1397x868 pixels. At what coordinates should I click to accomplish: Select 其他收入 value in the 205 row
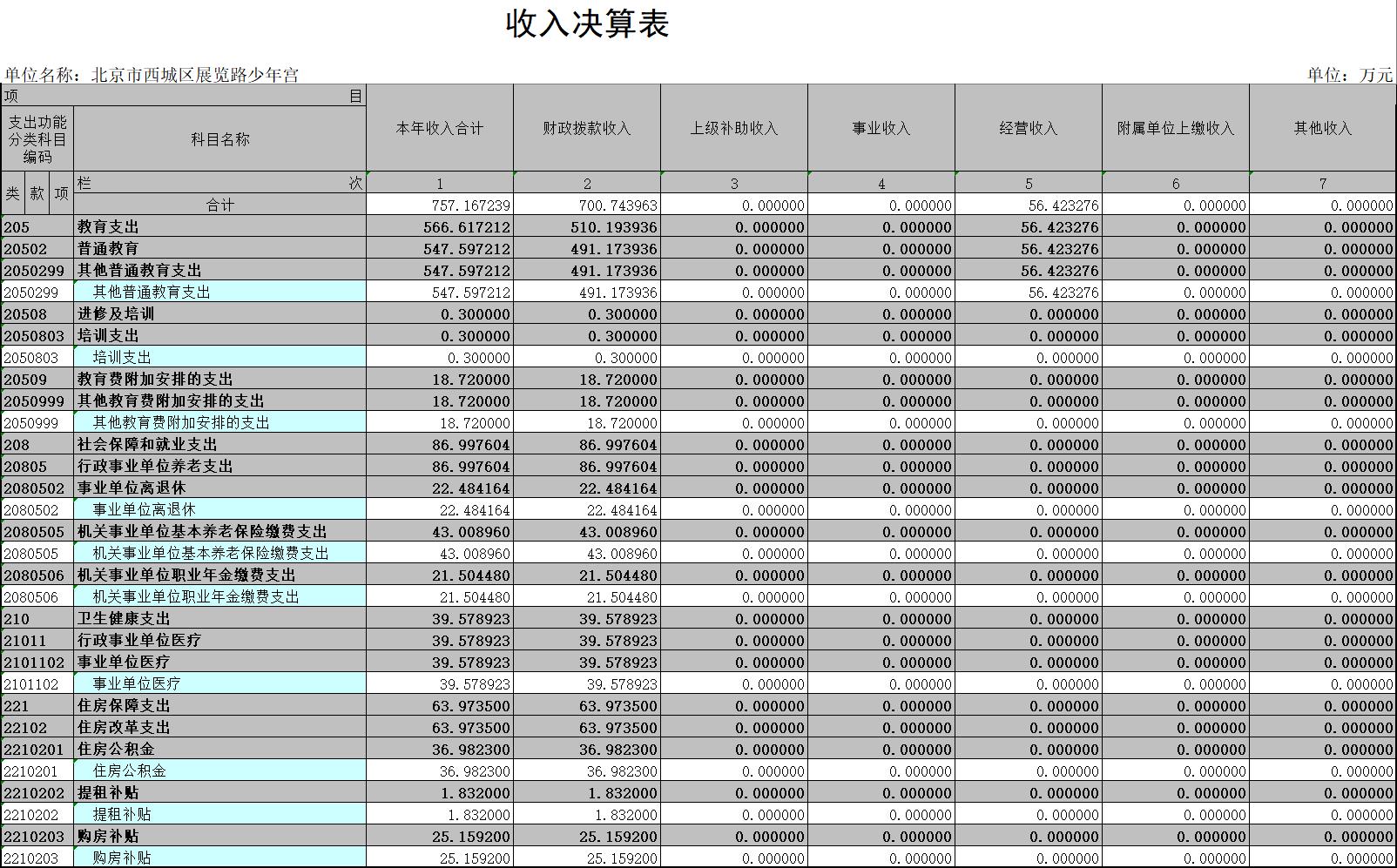(x=1323, y=226)
